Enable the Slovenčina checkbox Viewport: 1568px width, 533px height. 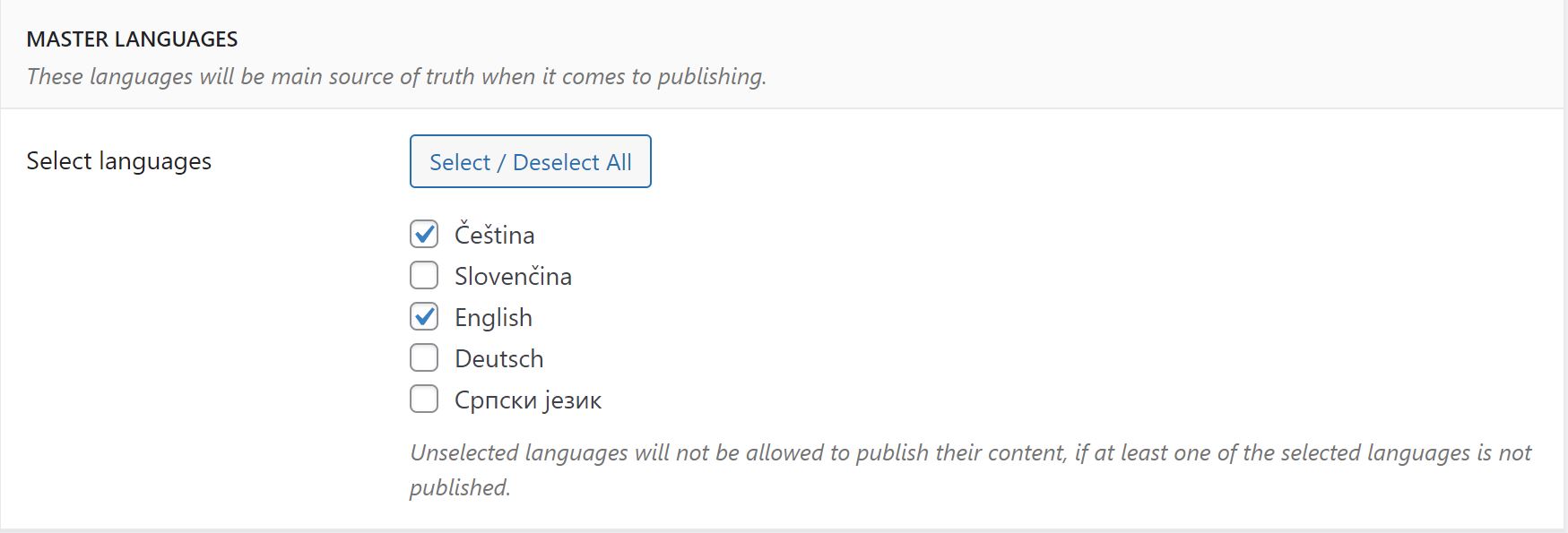[424, 276]
